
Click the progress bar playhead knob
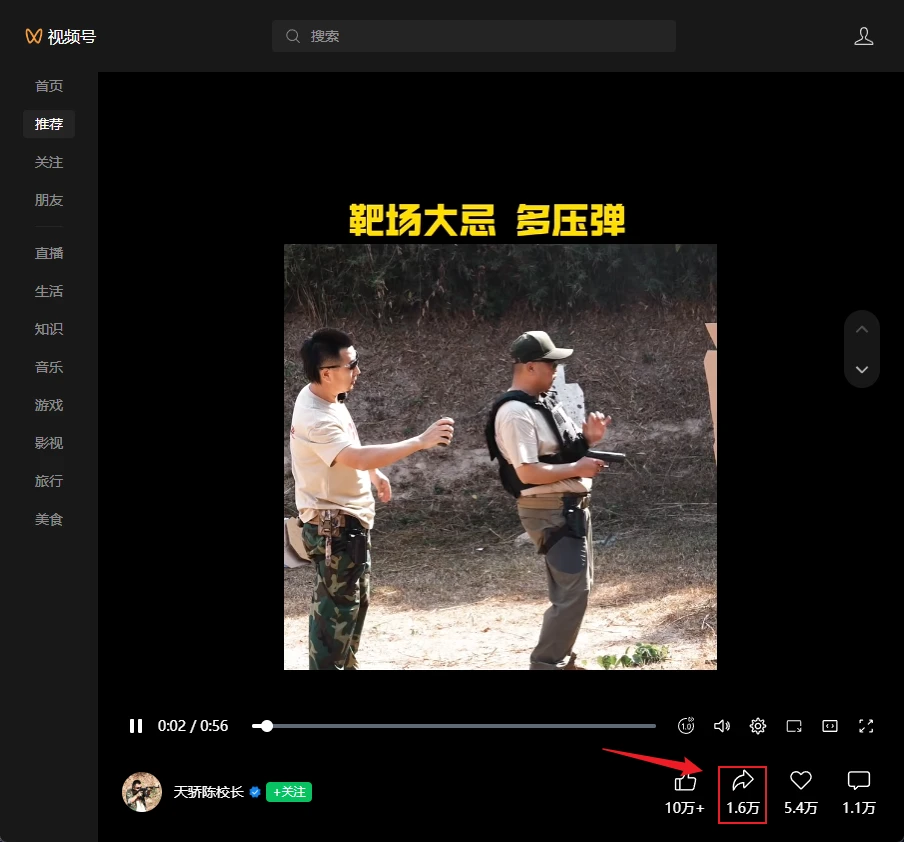click(x=266, y=726)
